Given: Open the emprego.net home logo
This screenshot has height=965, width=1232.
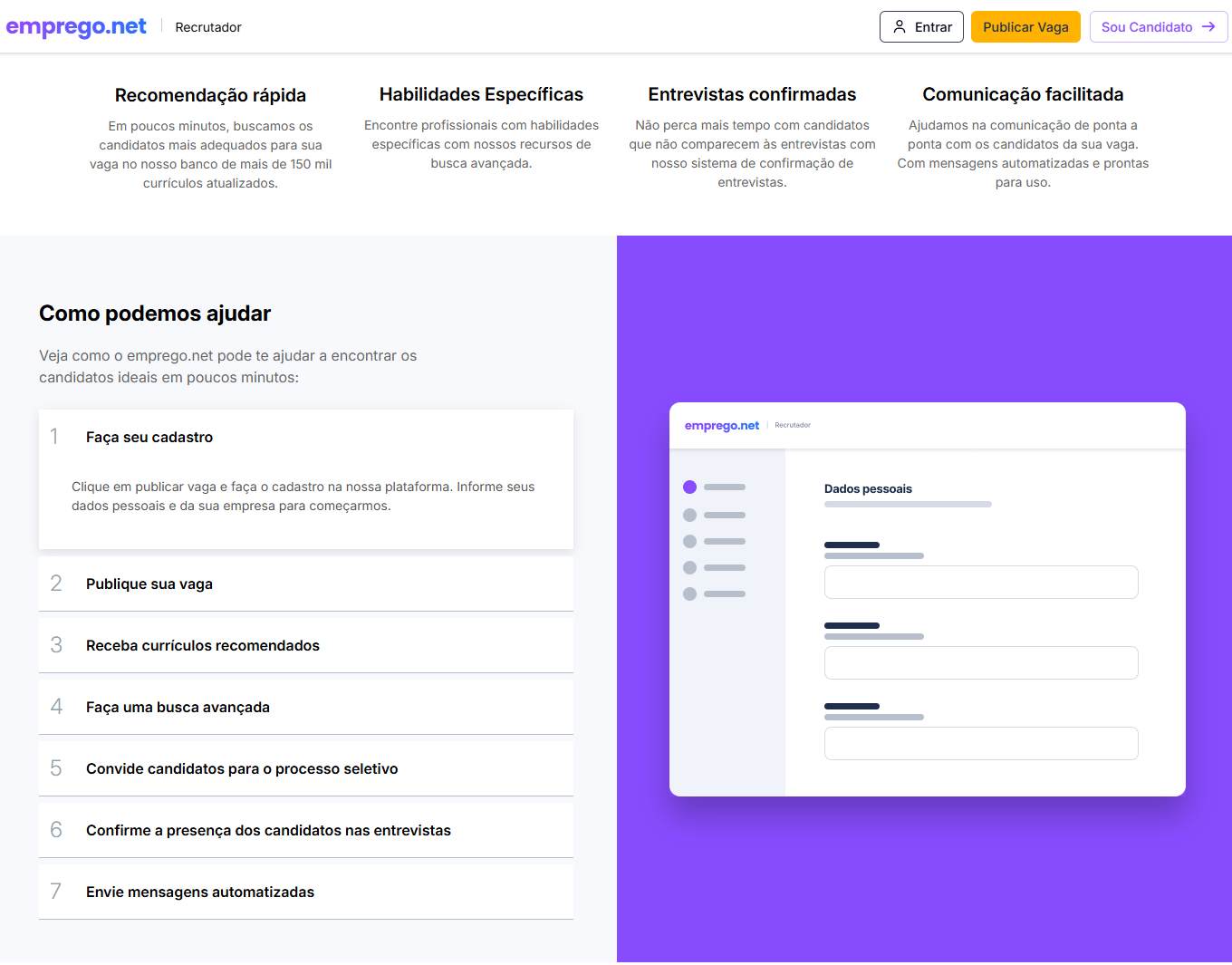Looking at the screenshot, I should click(76, 27).
